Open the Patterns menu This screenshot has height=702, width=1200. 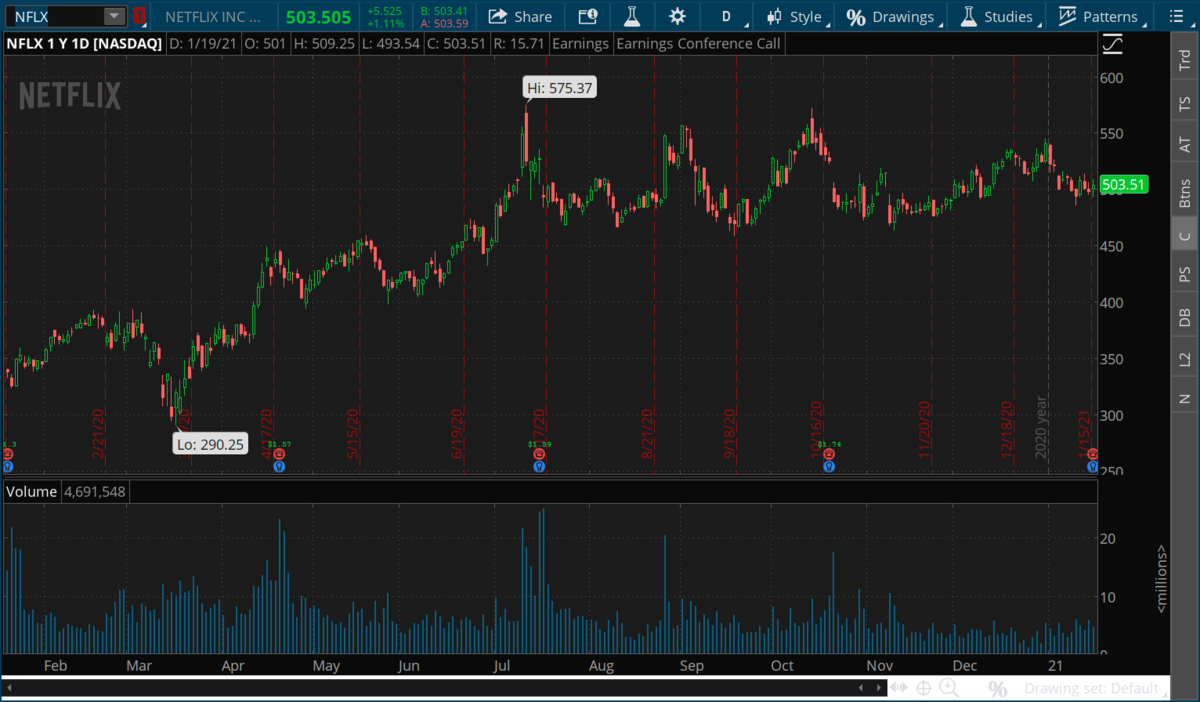tap(1098, 16)
